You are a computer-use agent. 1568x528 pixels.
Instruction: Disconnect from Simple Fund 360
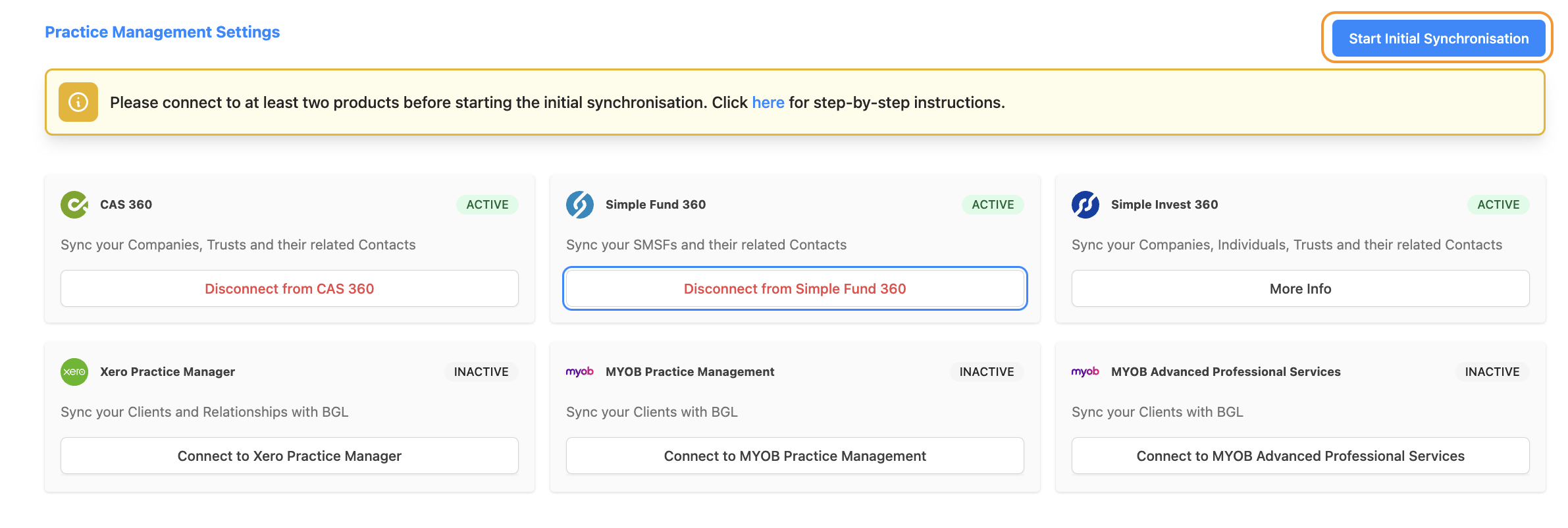[x=795, y=288]
